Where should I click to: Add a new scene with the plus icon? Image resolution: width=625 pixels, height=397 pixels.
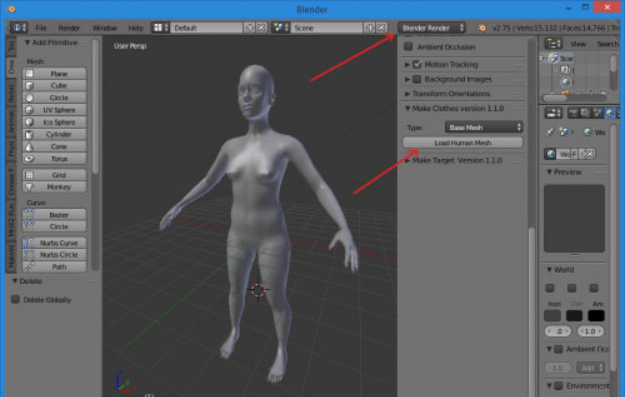(x=369, y=28)
